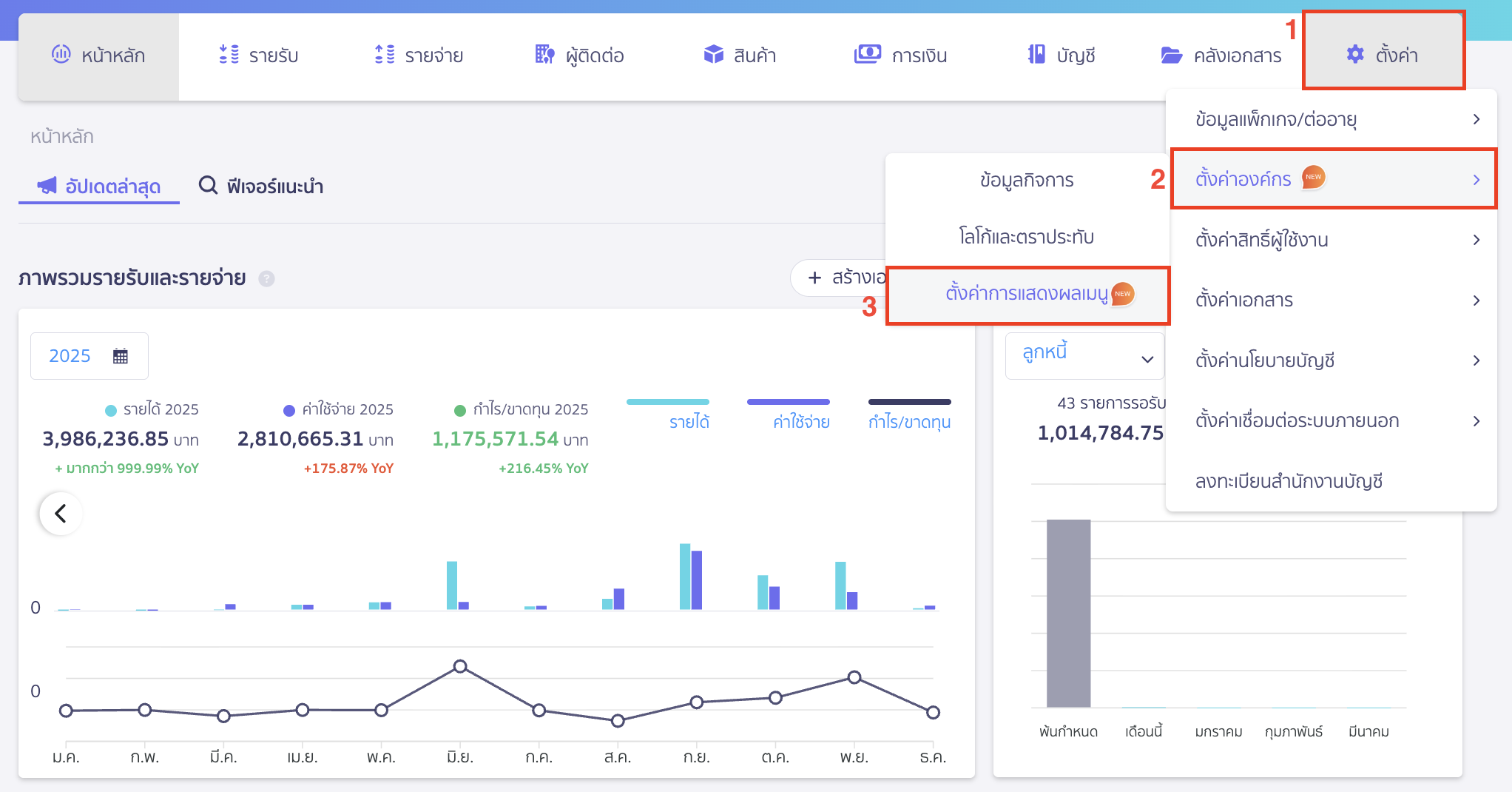
Task: Click the มิ.ย. data point on line chart
Action: click(x=460, y=666)
